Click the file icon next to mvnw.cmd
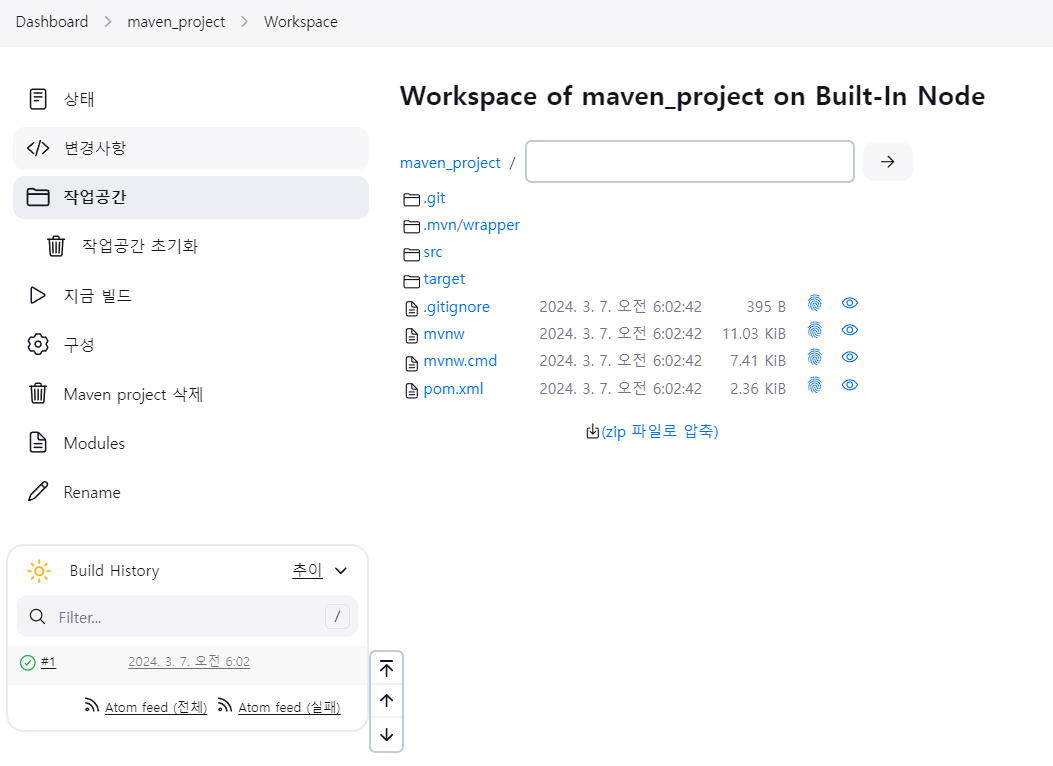The image size is (1053, 766). 412,363
